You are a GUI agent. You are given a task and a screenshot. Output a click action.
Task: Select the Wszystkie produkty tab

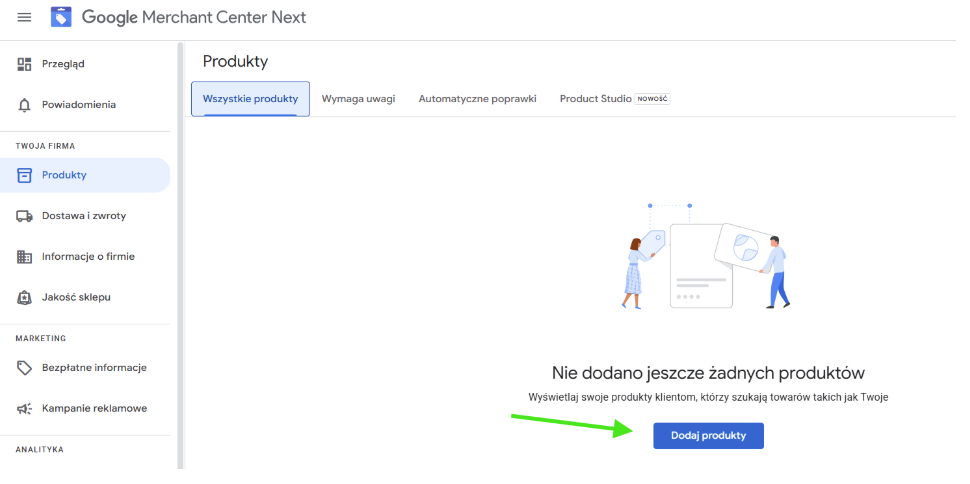point(251,99)
